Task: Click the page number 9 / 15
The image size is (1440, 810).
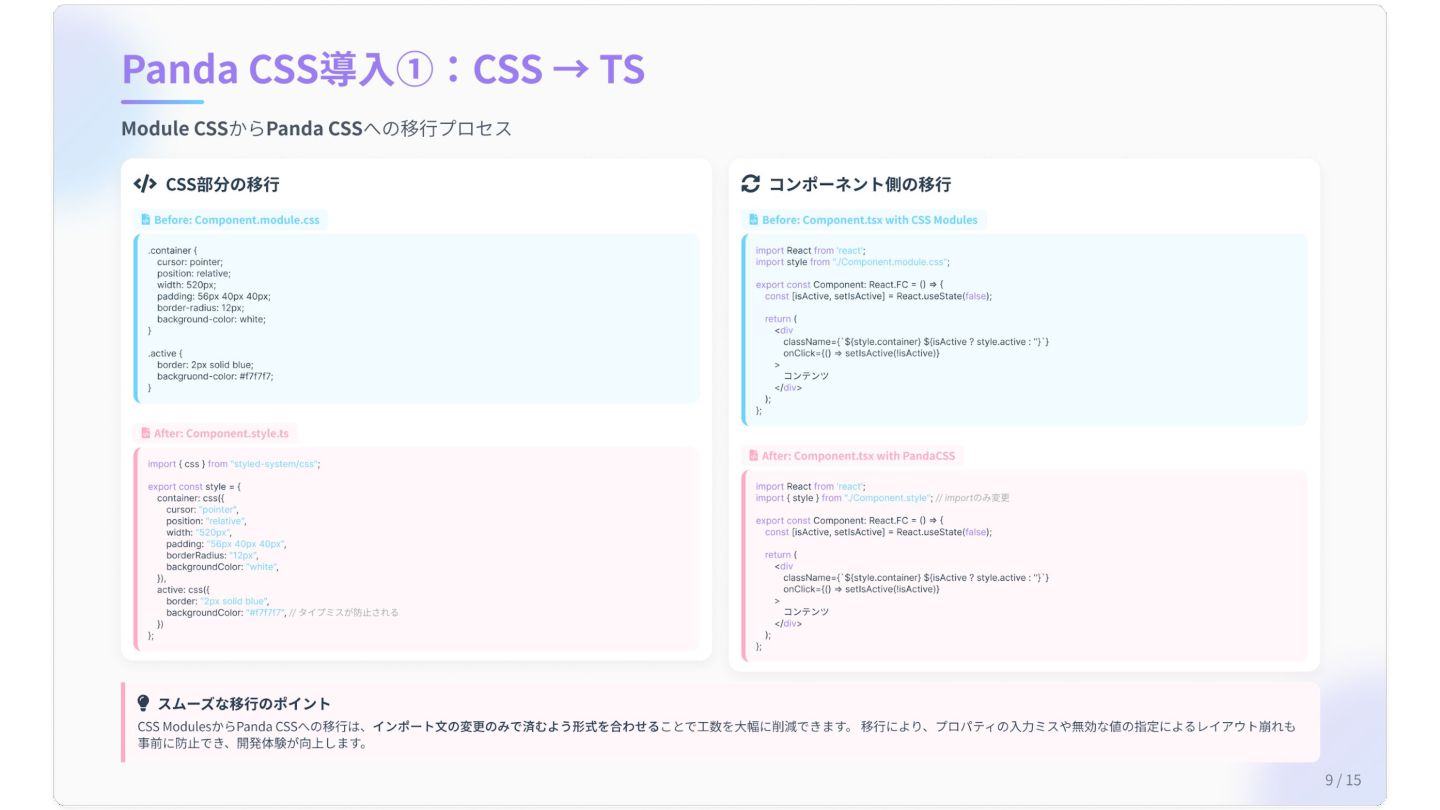Action: pyautogui.click(x=1343, y=780)
